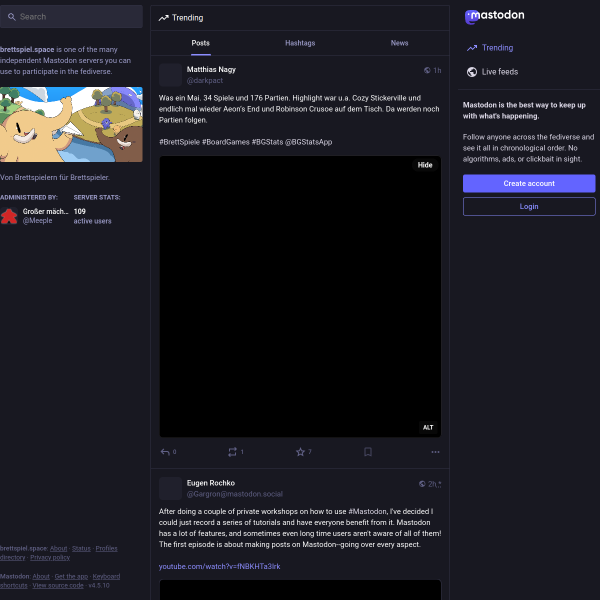Open the Privacy policy footer link
600x600 pixels.
[50, 558]
